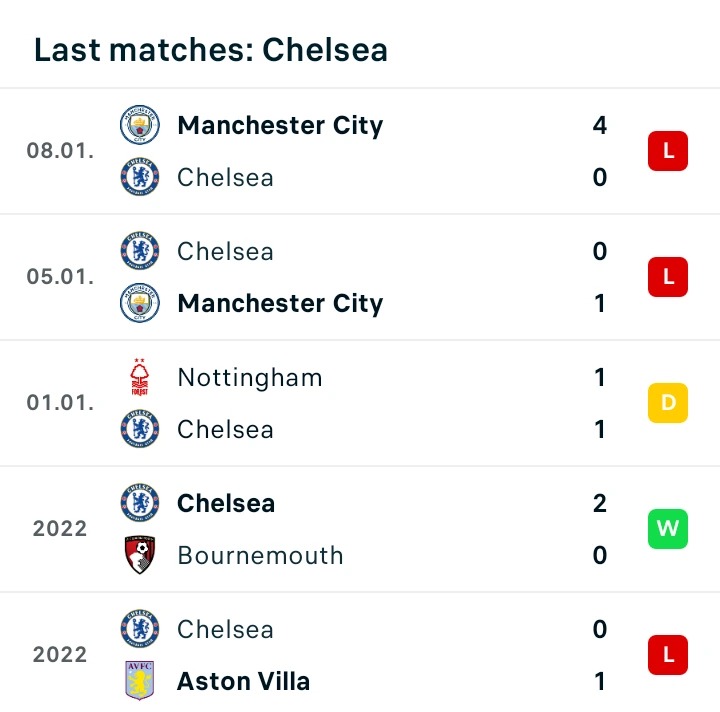Click Chelsea crest in the Bournemouth match
The width and height of the screenshot is (720, 712).
click(x=140, y=502)
